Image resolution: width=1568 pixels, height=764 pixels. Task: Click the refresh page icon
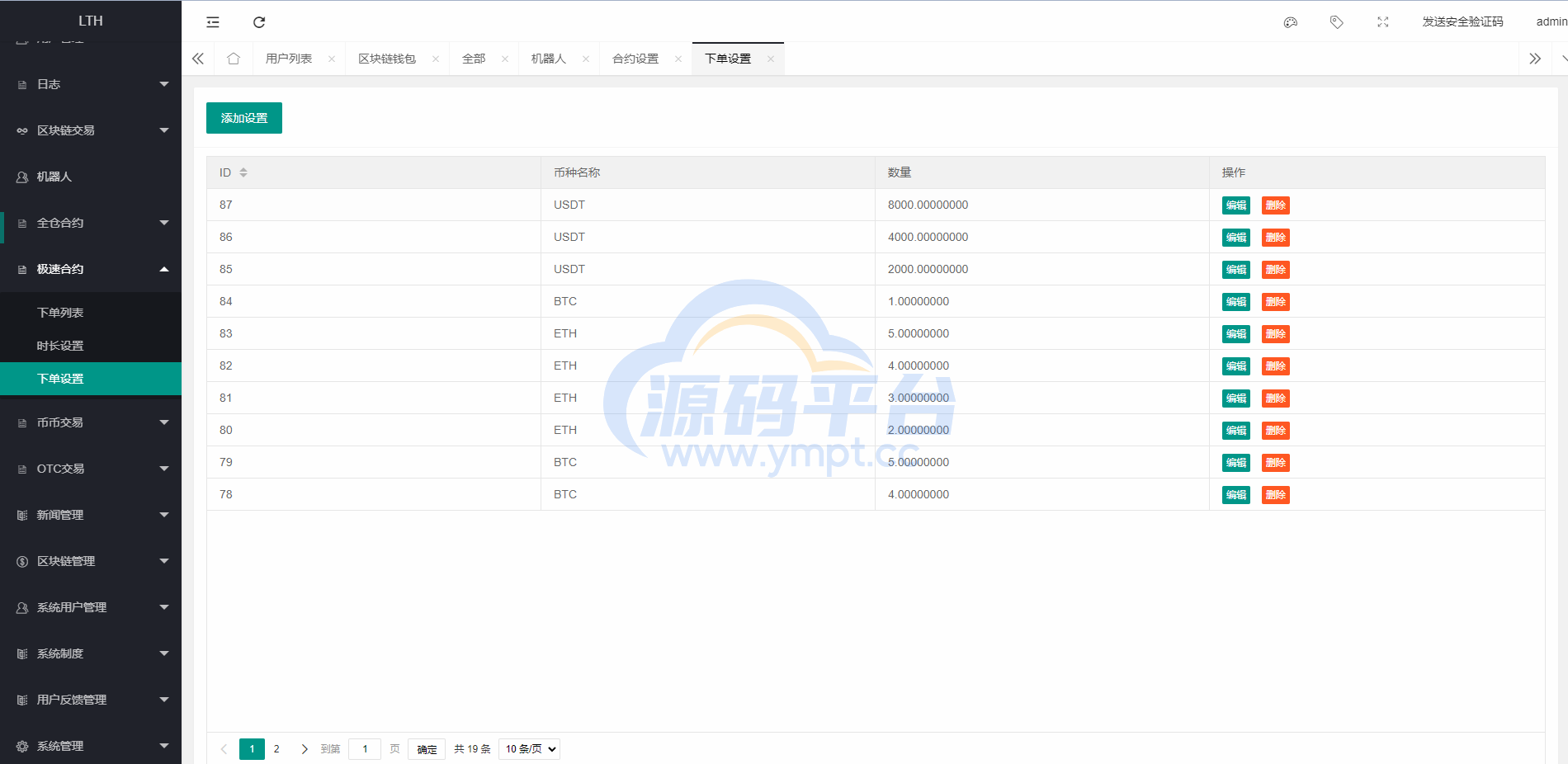click(259, 22)
